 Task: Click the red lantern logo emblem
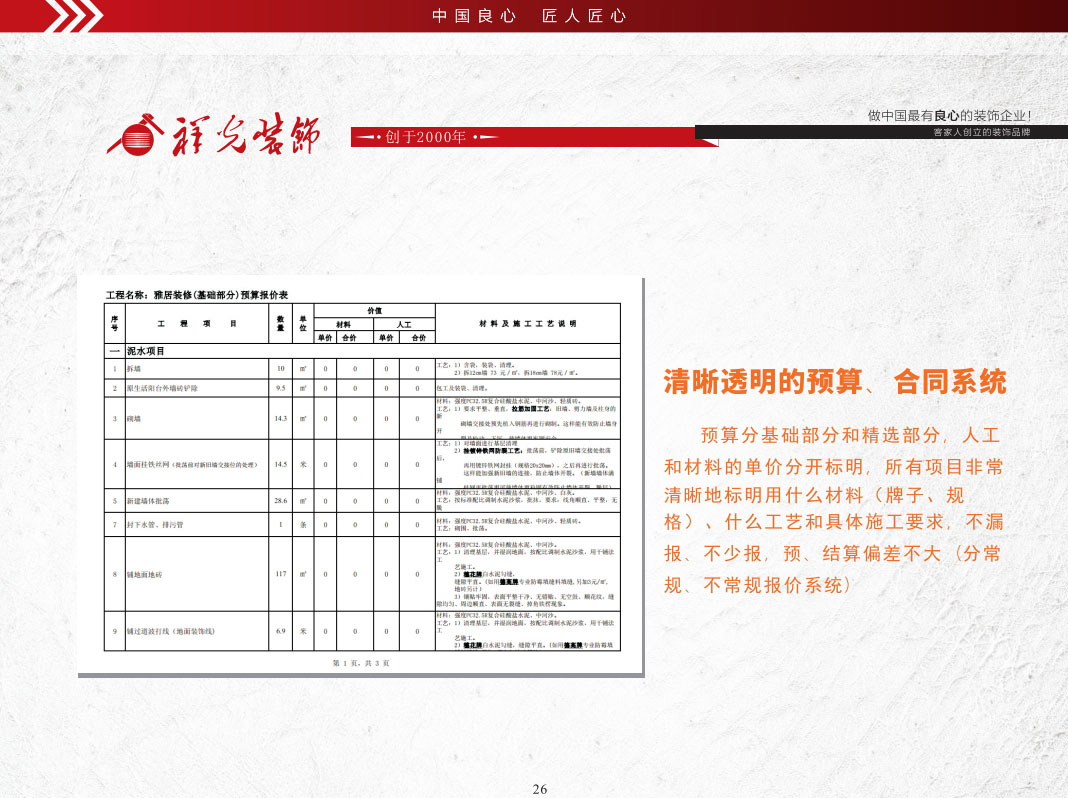click(136, 135)
